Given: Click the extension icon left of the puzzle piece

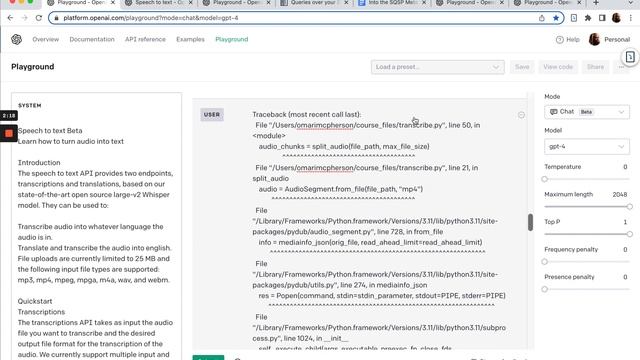Looking at the screenshot, I should click(574, 18).
